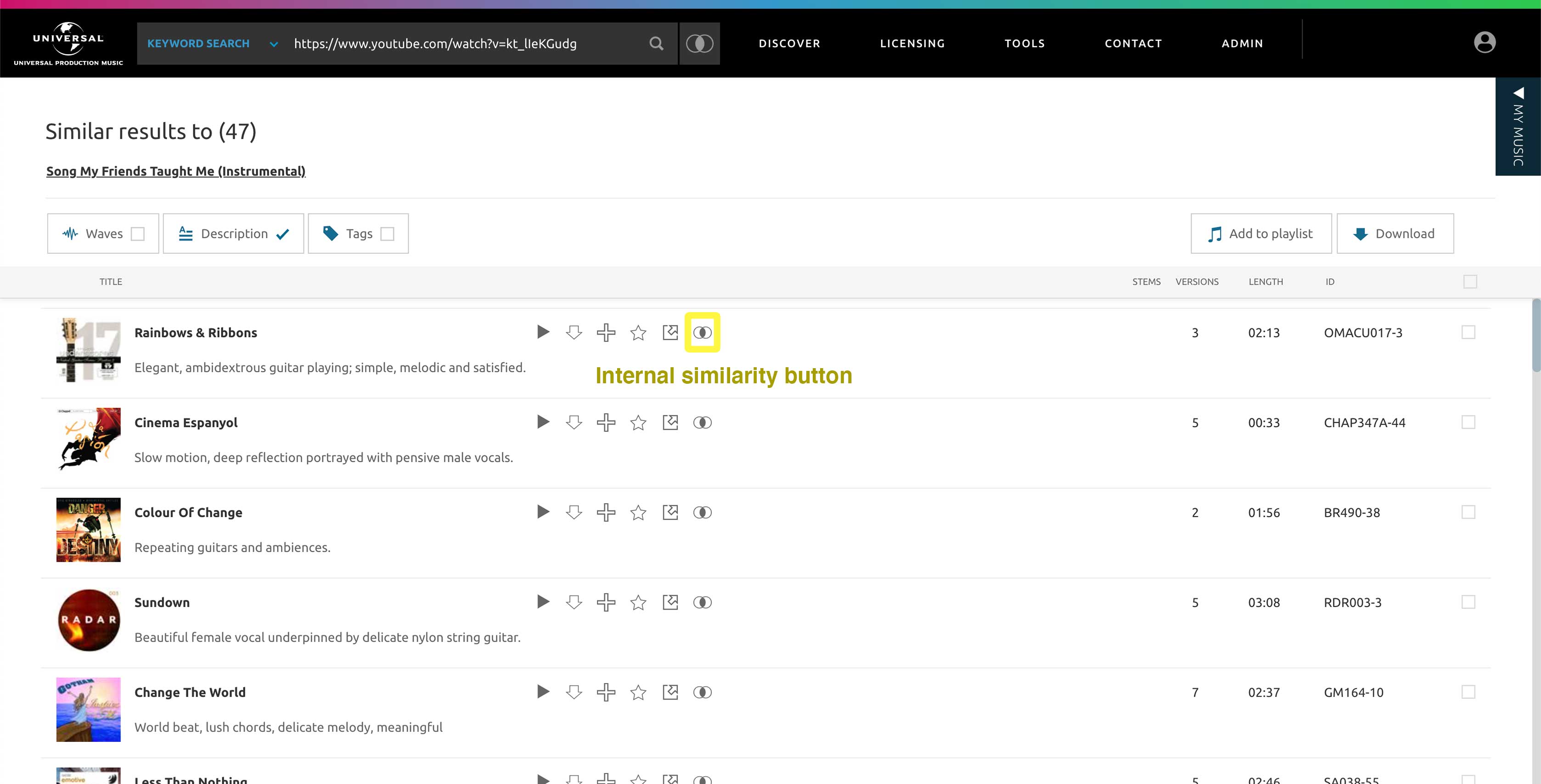Screen dimensions: 1541x784
Task: Enable the Tags view checkbox
Action: tap(388, 234)
